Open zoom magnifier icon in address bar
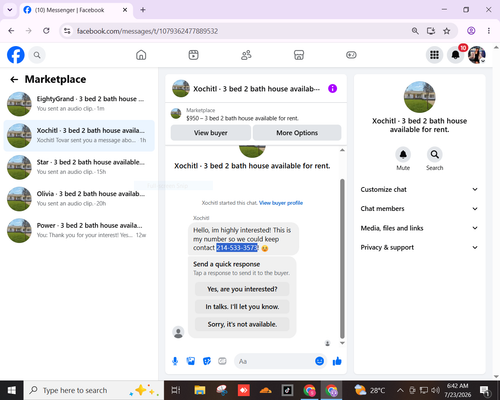This screenshot has height=400, width=500. [415, 31]
